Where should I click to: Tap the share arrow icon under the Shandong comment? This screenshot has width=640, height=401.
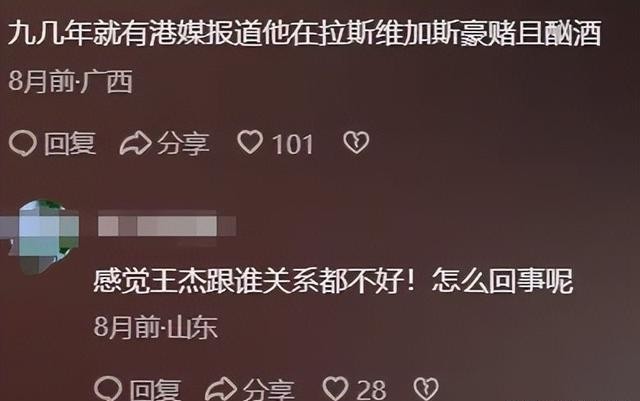221,389
